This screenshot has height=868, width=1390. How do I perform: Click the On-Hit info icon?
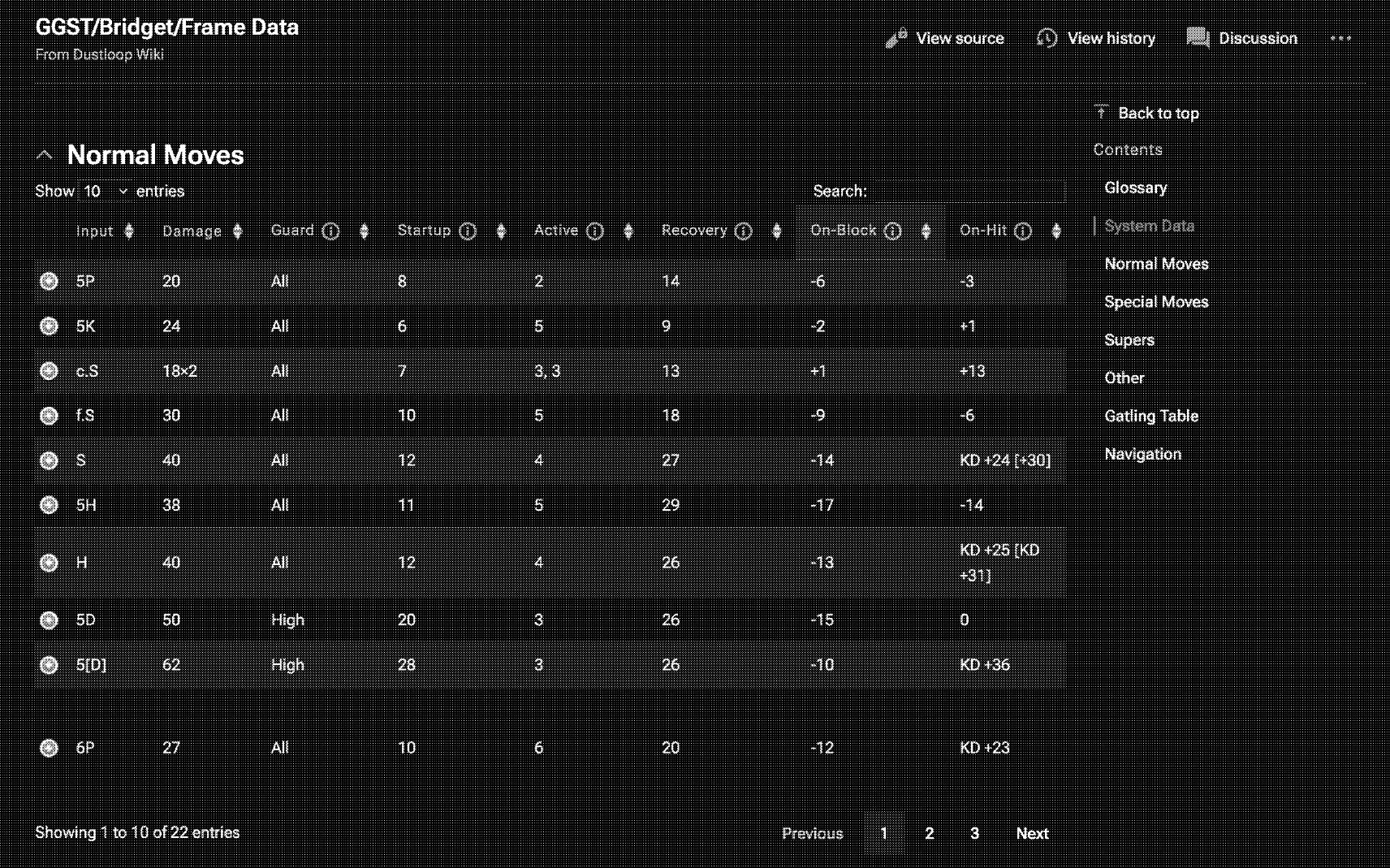[1021, 231]
